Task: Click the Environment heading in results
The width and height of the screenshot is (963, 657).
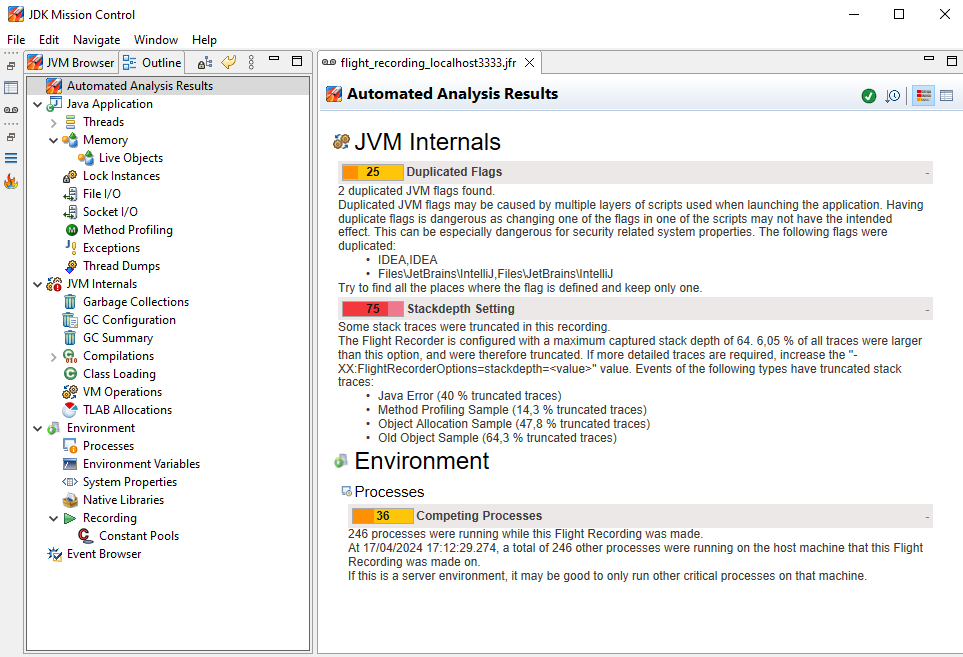Action: pyautogui.click(x=421, y=461)
